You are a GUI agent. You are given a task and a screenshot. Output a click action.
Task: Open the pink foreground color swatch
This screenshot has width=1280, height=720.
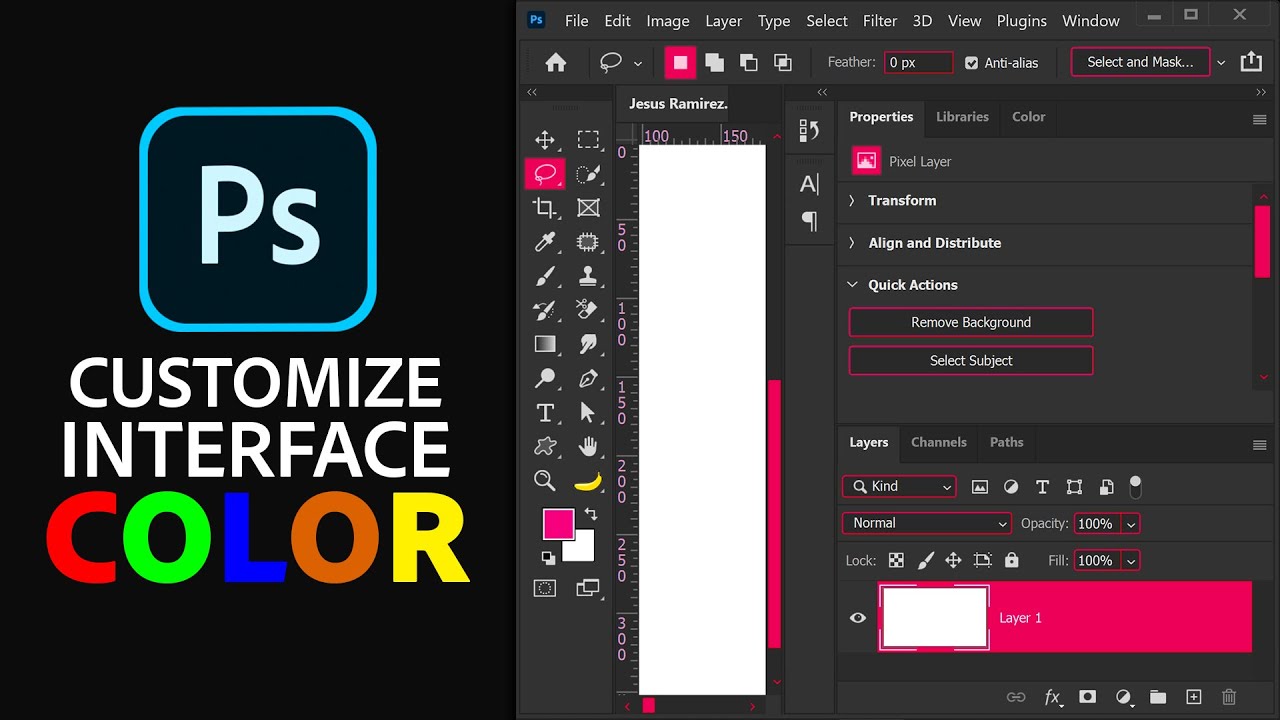point(558,524)
